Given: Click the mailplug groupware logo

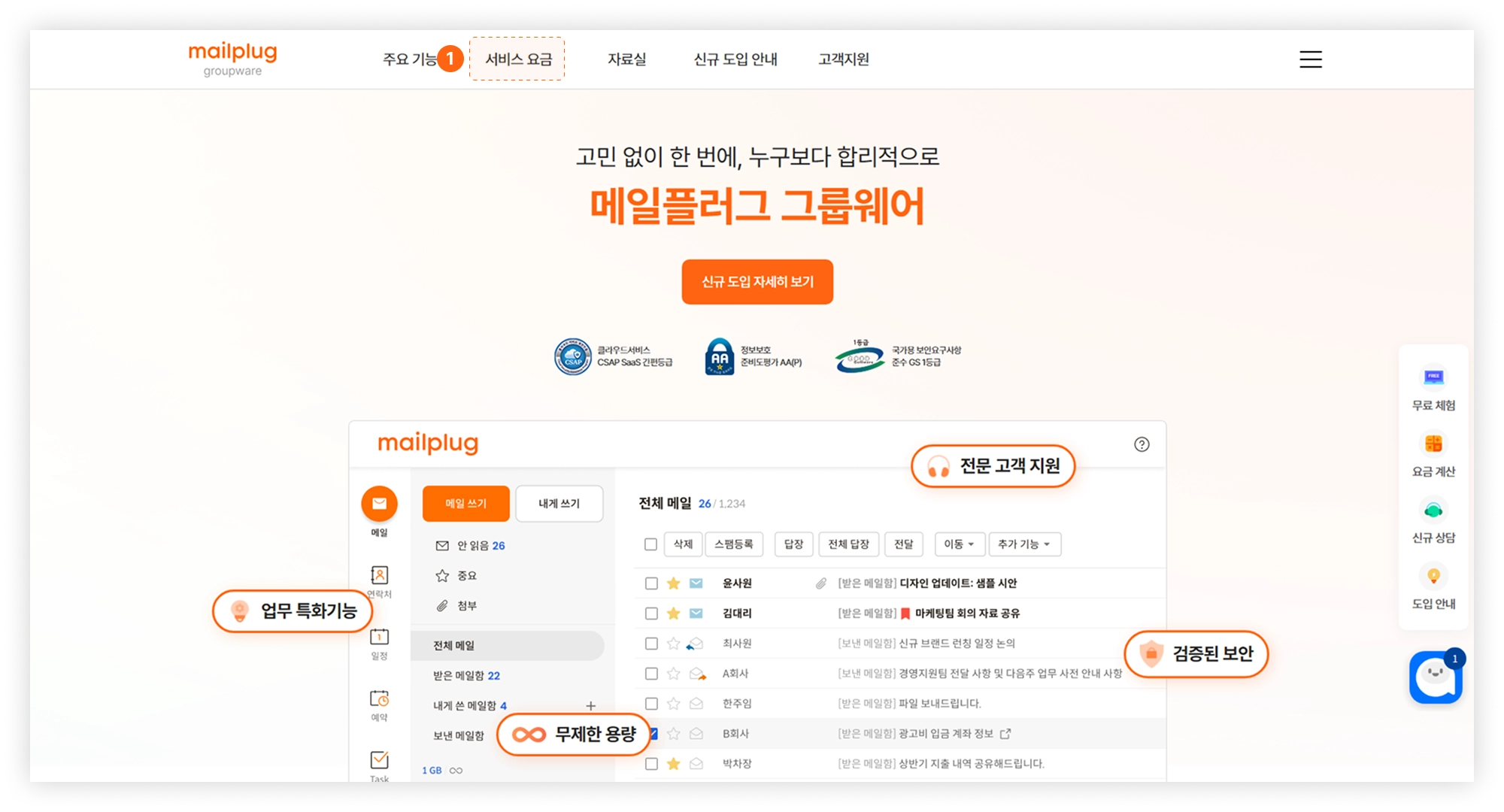Looking at the screenshot, I should pyautogui.click(x=232, y=59).
